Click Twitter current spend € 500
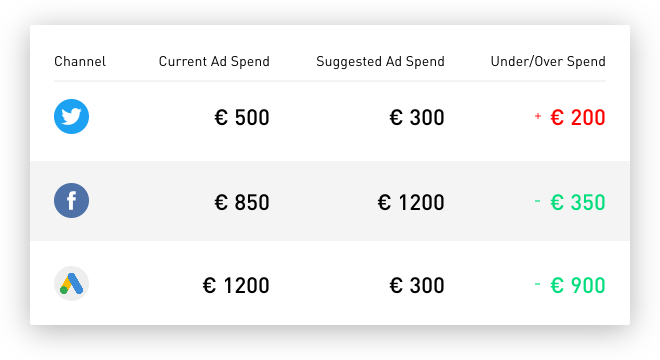Image resolution: width=660 pixels, height=360 pixels. pyautogui.click(x=242, y=117)
